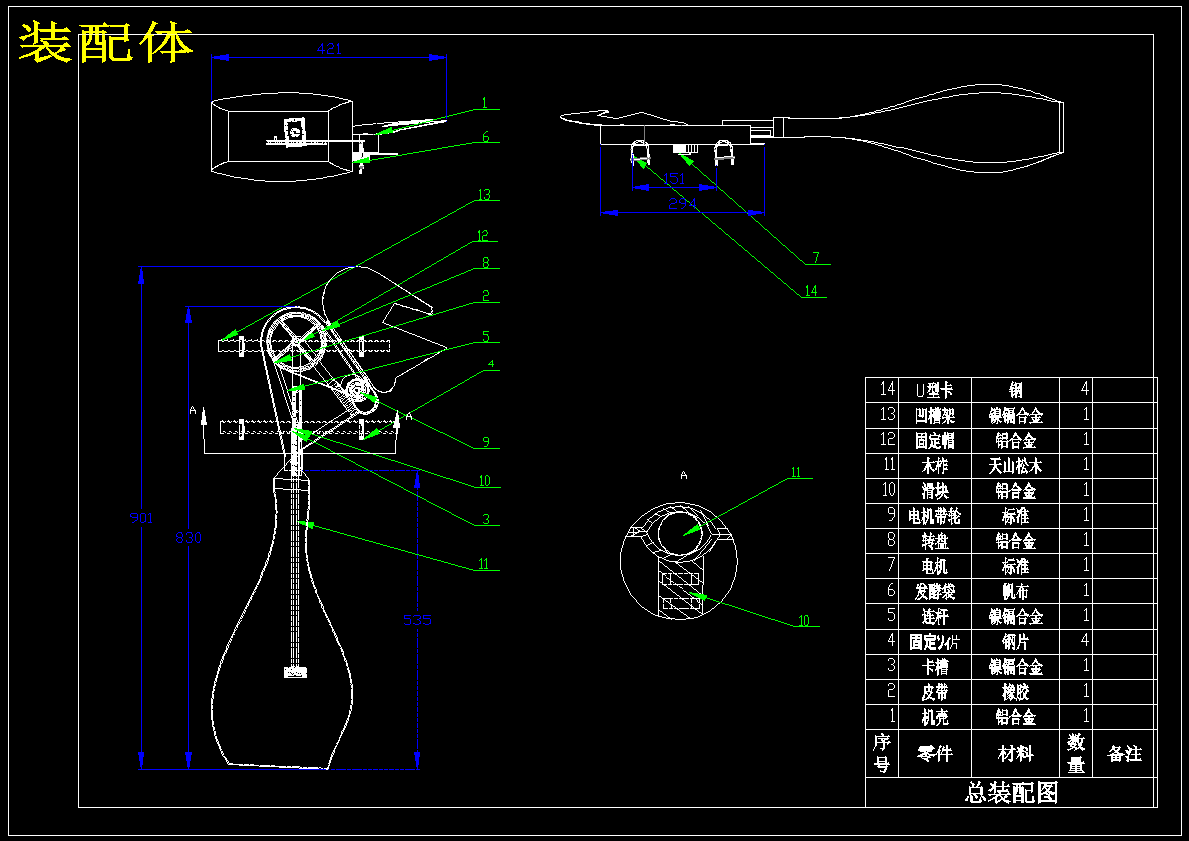Viewport: 1189px width, 841px height.
Task: Select green leader label 5 in drawing
Action: pos(486,337)
